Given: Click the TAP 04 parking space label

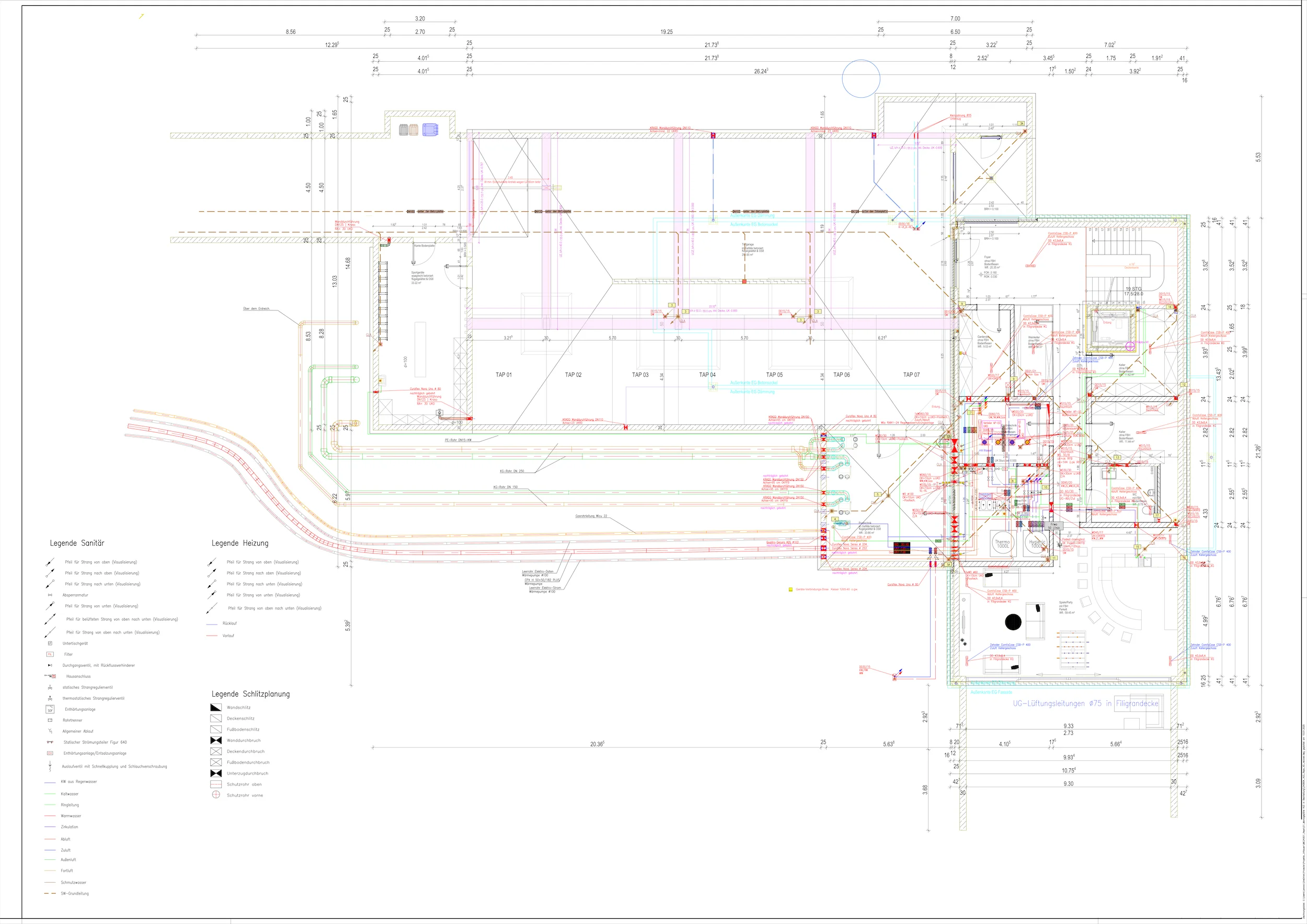Looking at the screenshot, I should [707, 375].
